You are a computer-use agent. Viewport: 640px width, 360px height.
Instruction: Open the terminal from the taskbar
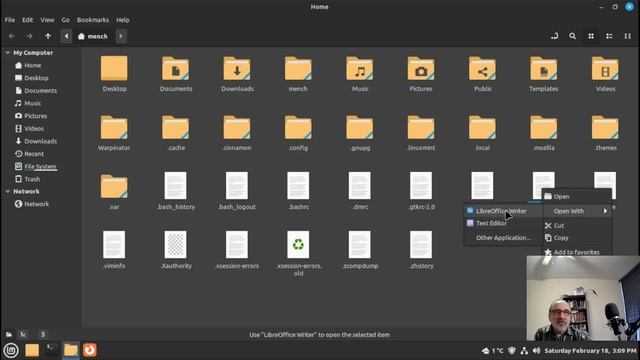click(51, 350)
